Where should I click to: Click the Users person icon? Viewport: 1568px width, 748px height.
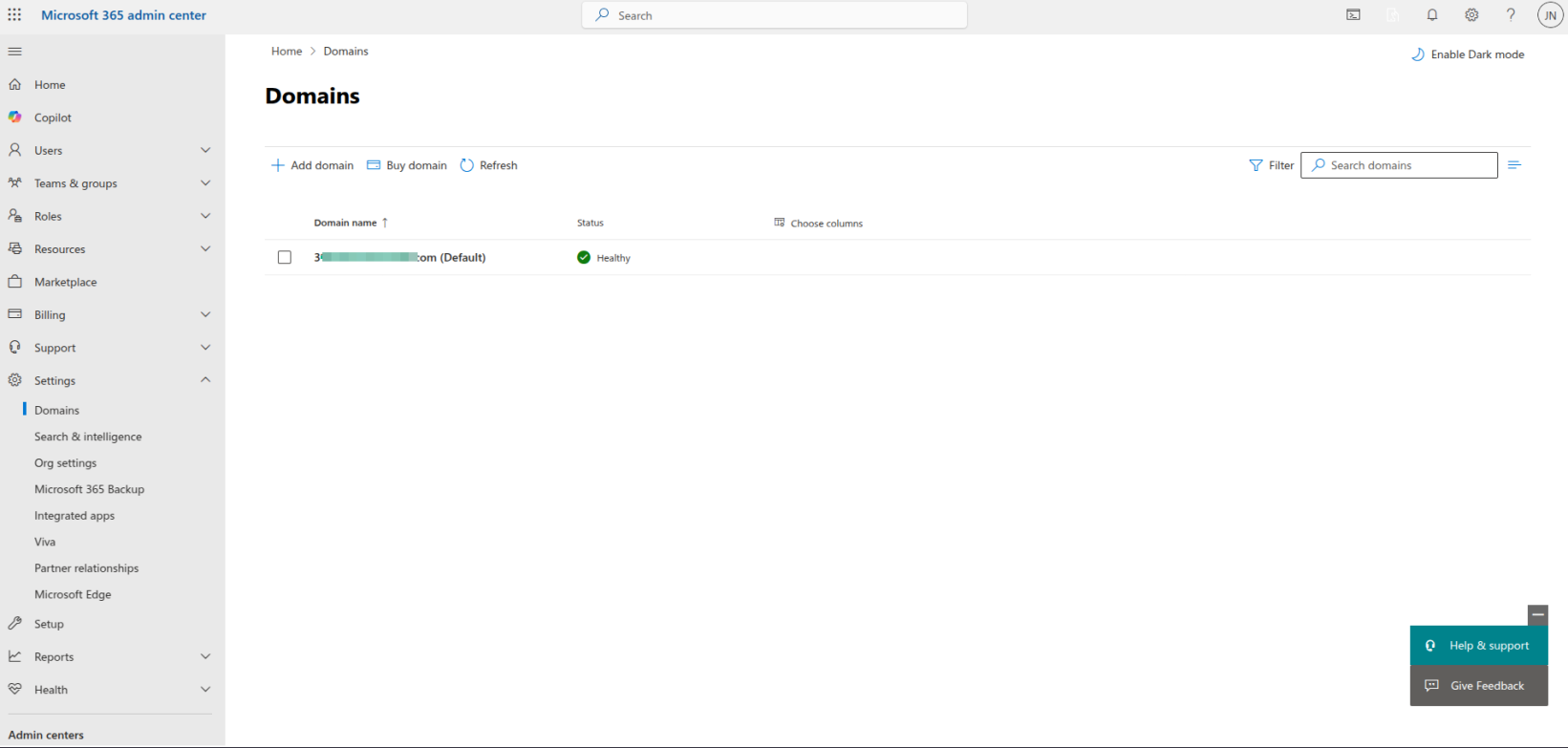14,150
